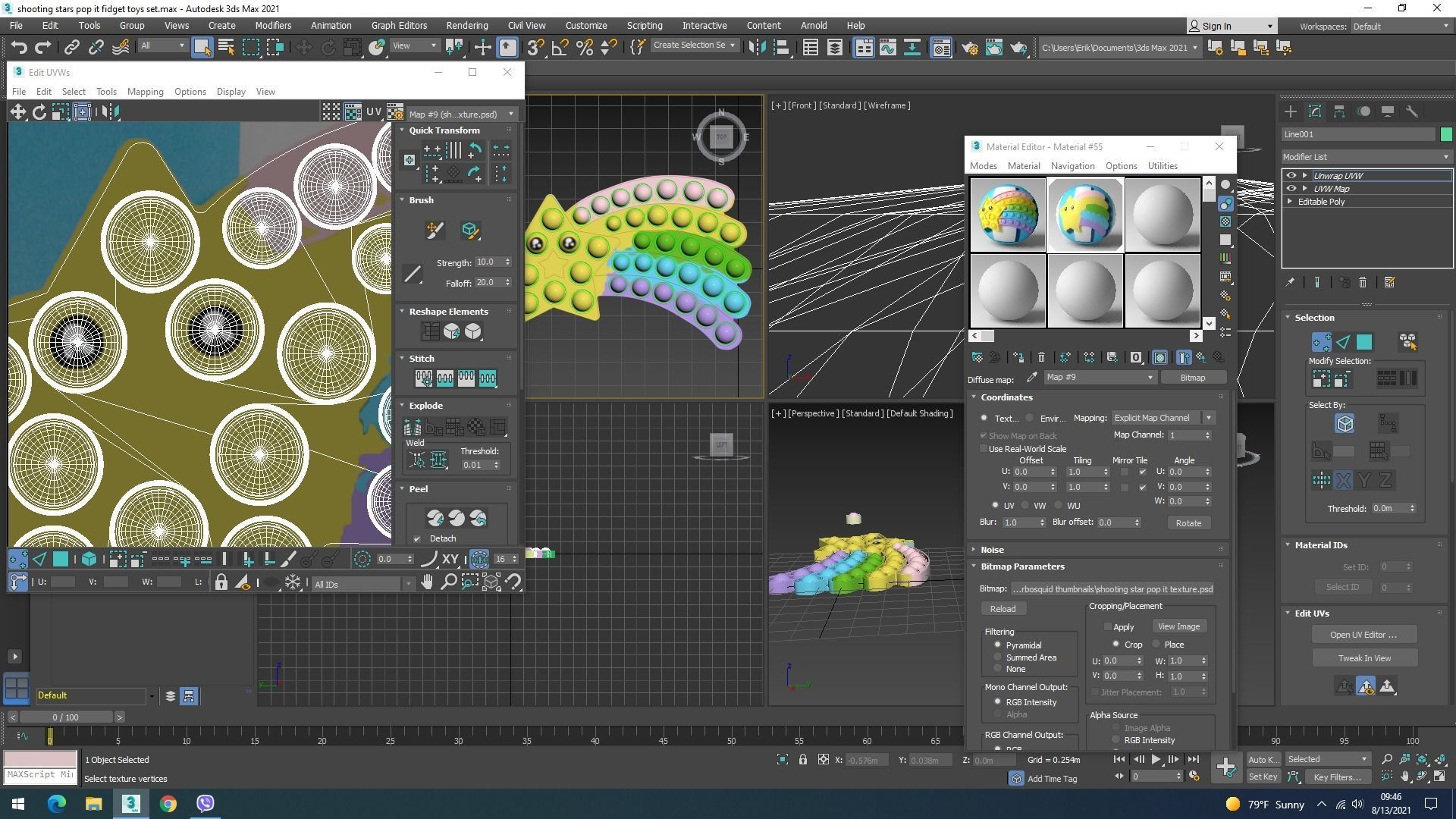The height and width of the screenshot is (819, 1456).
Task: Click the Reload bitmap button
Action: click(x=1002, y=609)
